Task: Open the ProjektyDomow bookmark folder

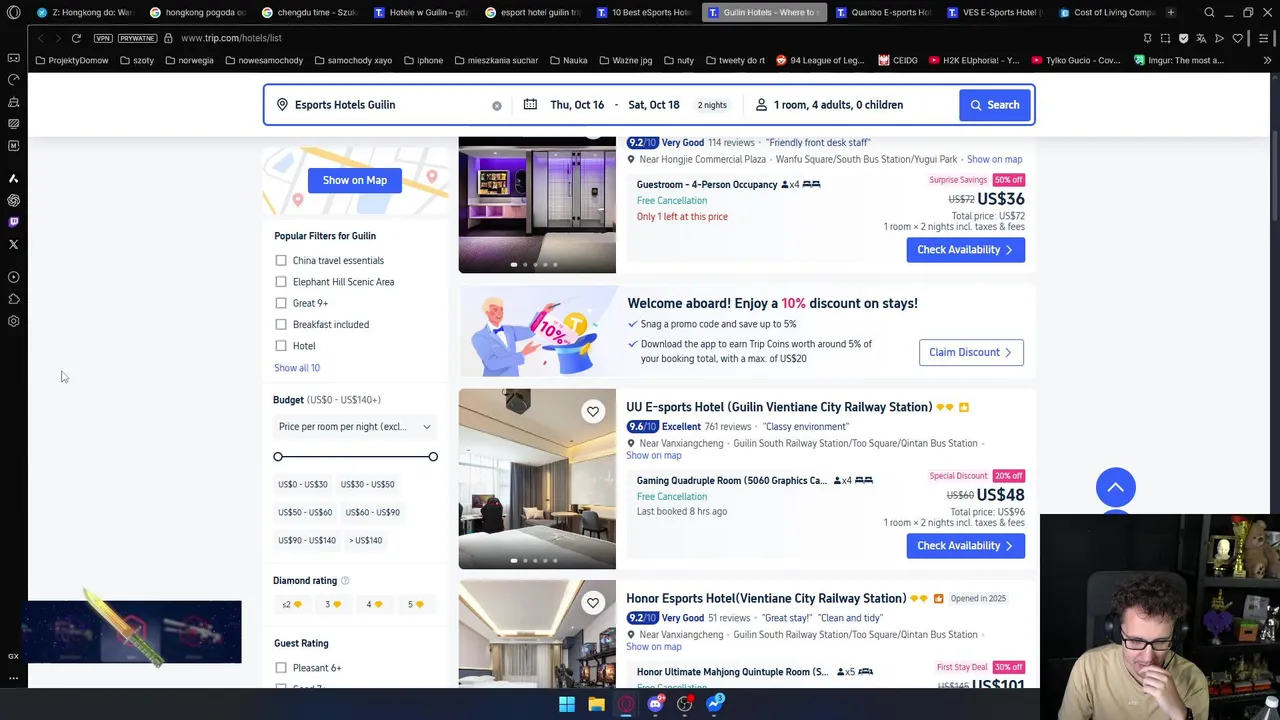Action: pyautogui.click(x=72, y=60)
